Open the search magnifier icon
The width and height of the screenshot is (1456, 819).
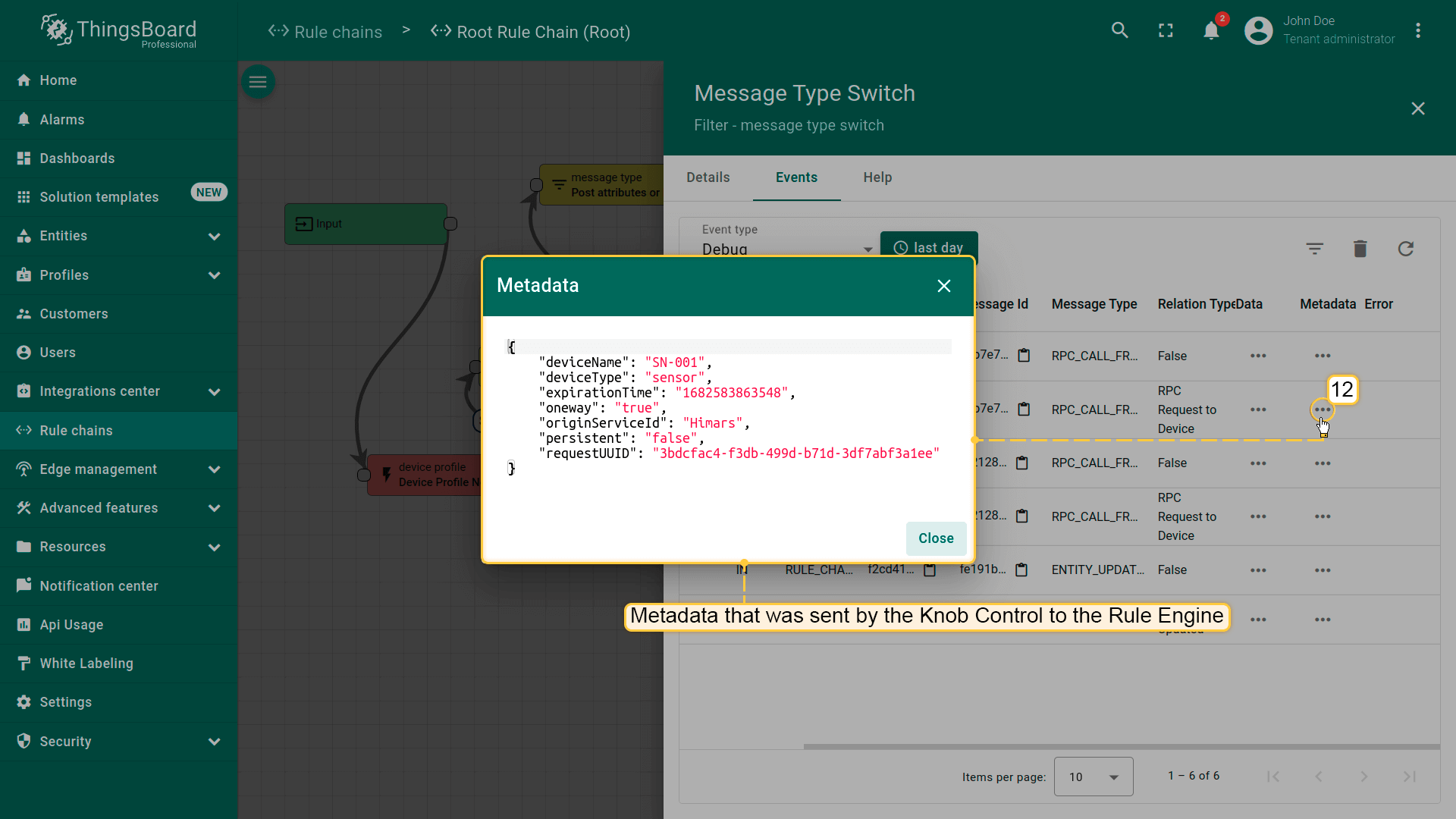coord(1119,31)
